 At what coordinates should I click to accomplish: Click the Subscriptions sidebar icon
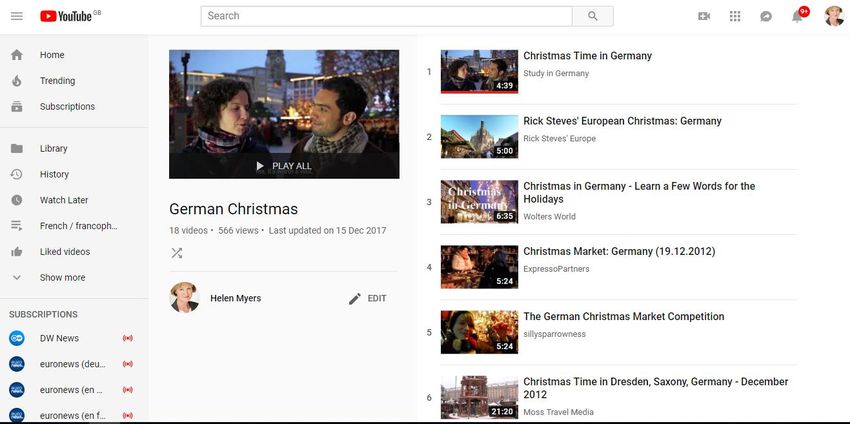[17, 106]
